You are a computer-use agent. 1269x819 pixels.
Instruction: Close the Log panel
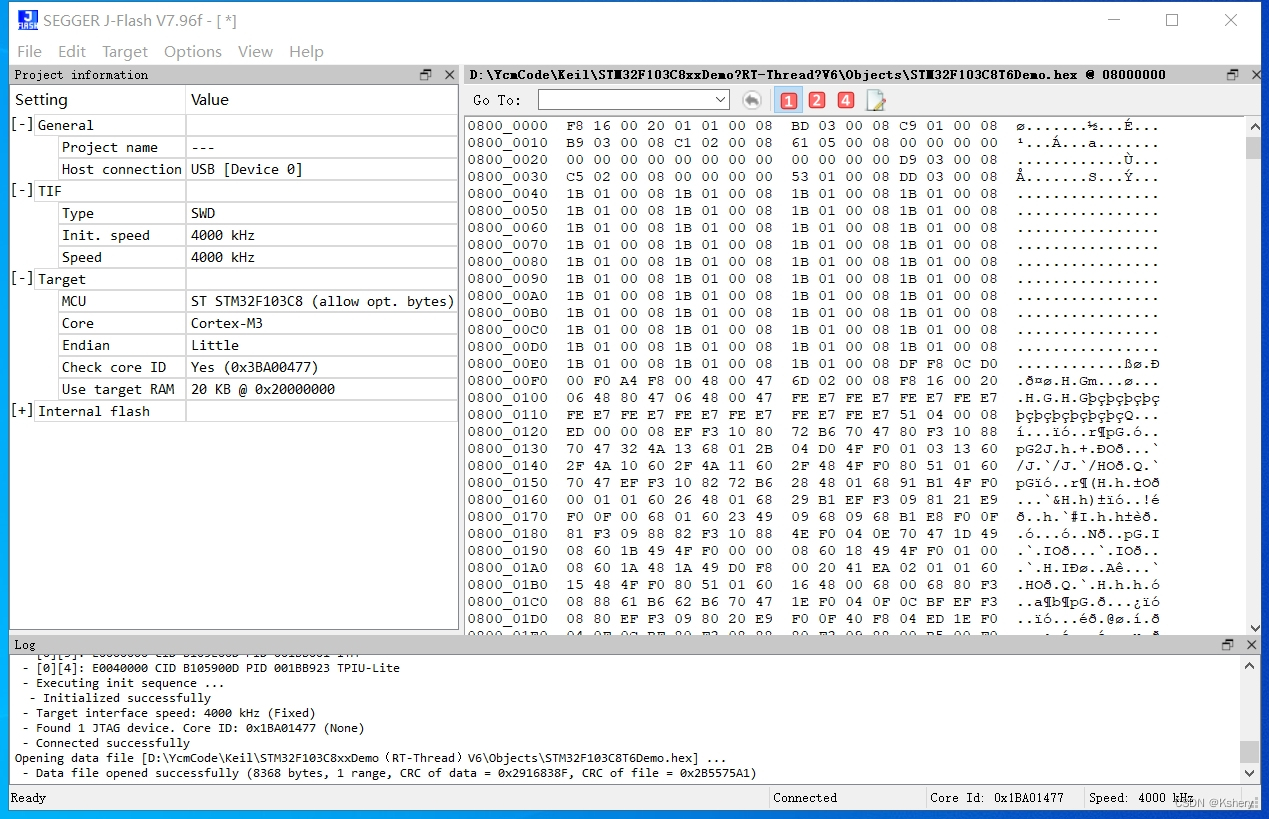(1251, 645)
